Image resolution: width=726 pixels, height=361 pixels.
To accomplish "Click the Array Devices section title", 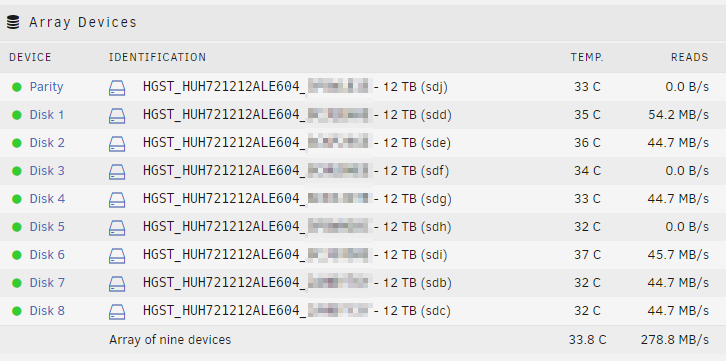I will pos(83,22).
